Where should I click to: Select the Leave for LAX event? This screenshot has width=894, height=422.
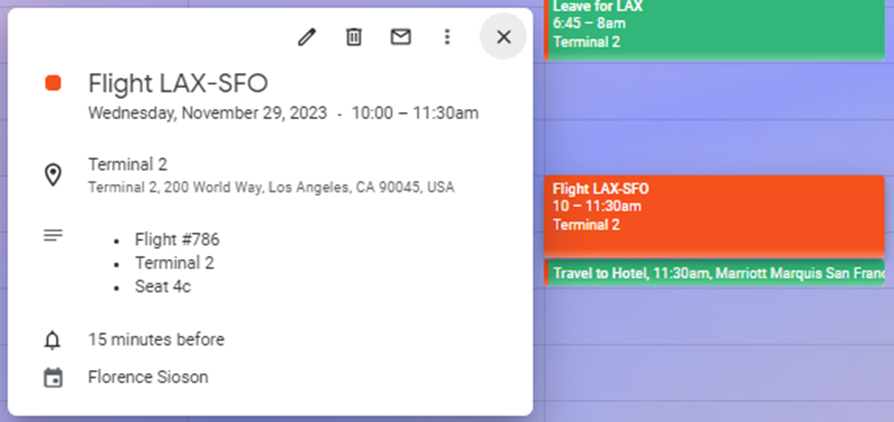715,25
